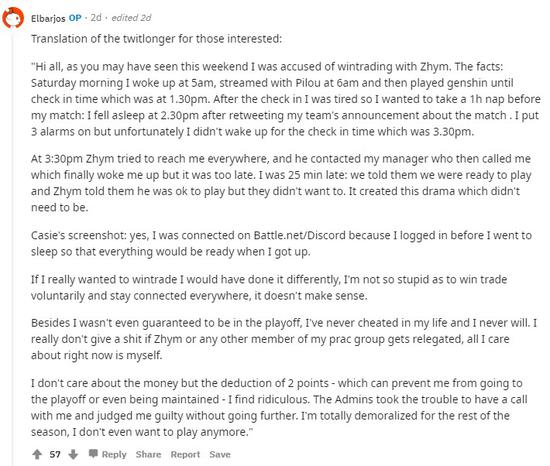Save this comment

(220, 454)
